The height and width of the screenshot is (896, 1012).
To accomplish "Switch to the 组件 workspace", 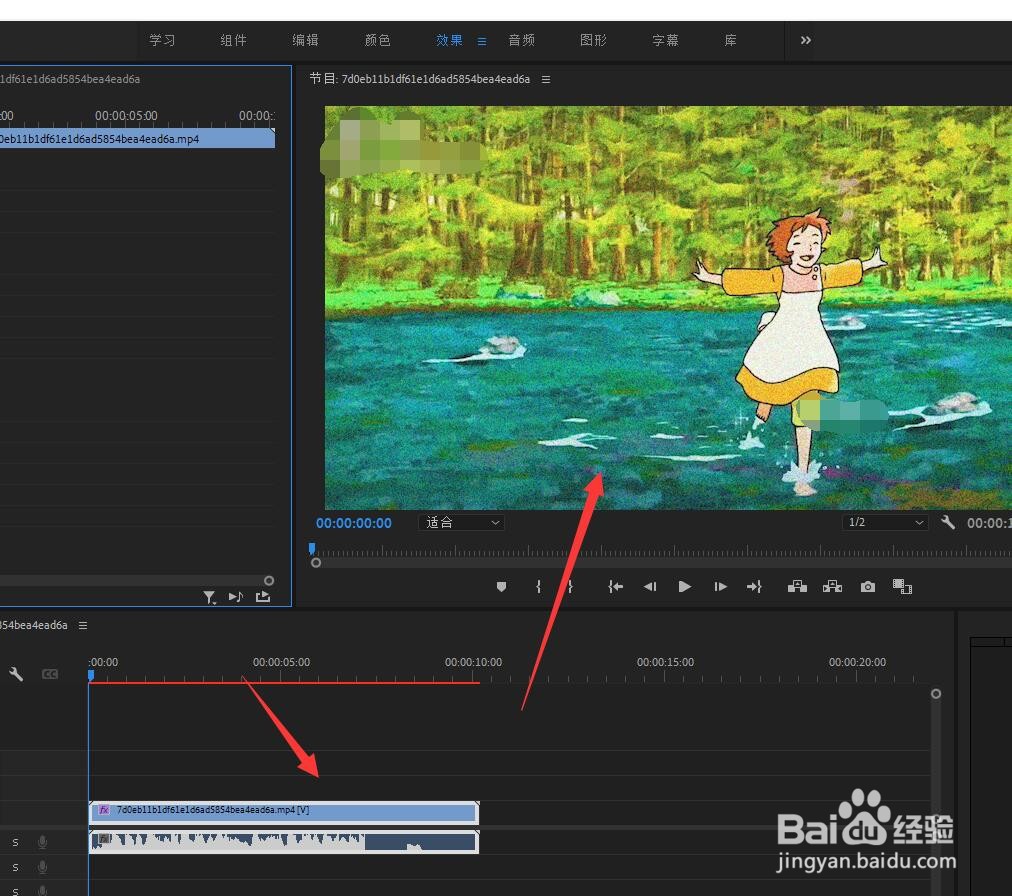I will point(234,40).
